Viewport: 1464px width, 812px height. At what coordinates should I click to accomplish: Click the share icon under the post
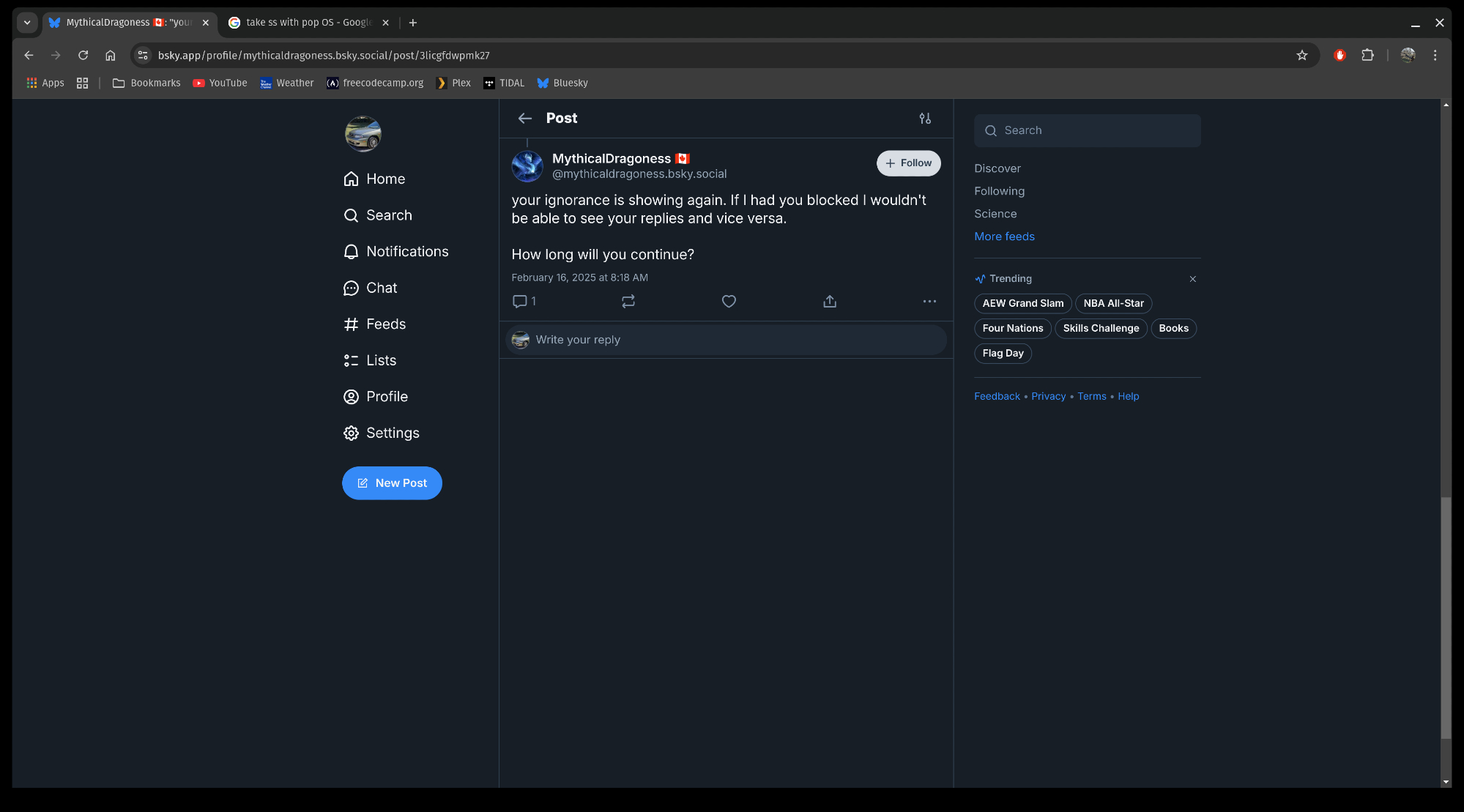pyautogui.click(x=829, y=301)
